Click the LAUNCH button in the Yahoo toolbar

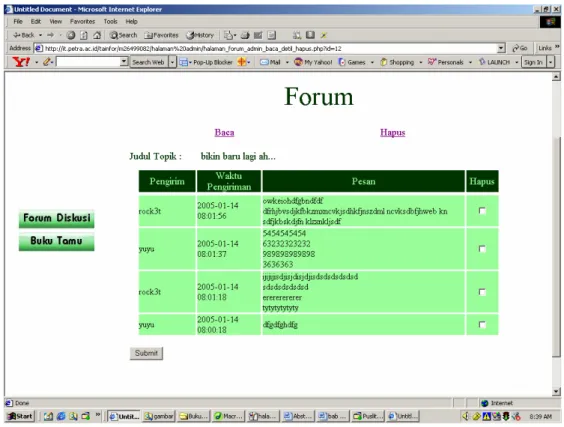(494, 62)
